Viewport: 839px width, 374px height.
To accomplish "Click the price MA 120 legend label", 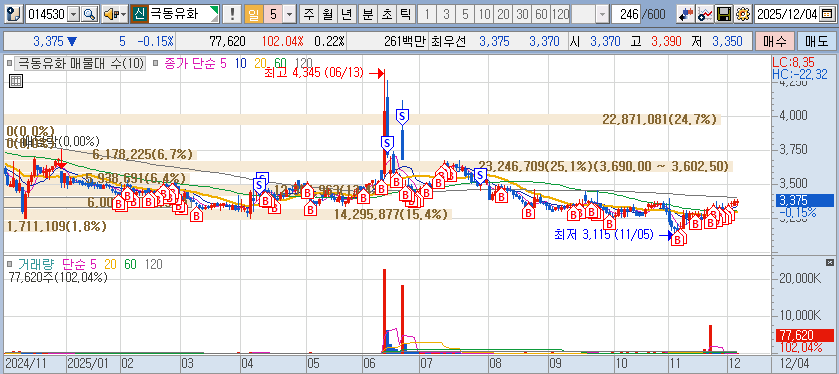I will (303, 64).
